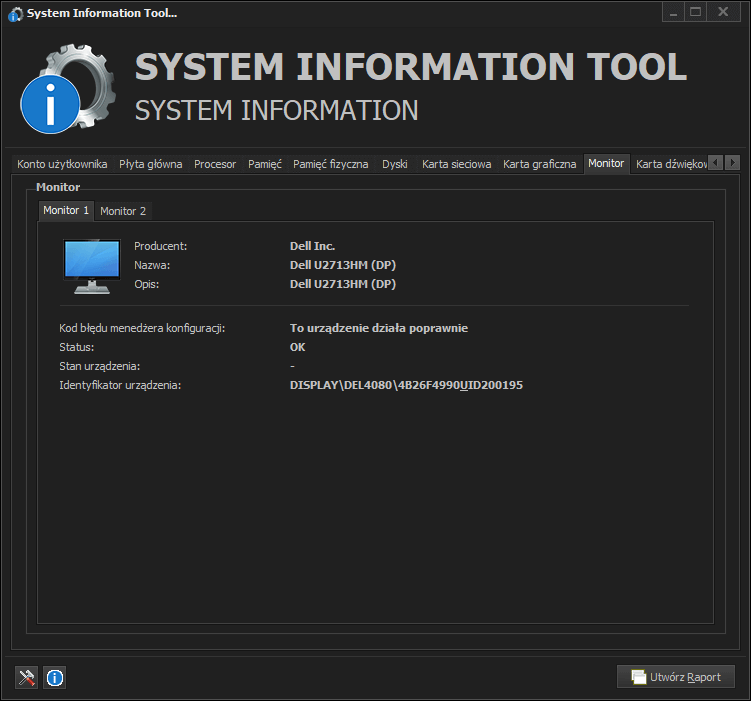Click 'Identyfikator urządzenia:' label
The height and width of the screenshot is (701, 751).
coord(120,385)
